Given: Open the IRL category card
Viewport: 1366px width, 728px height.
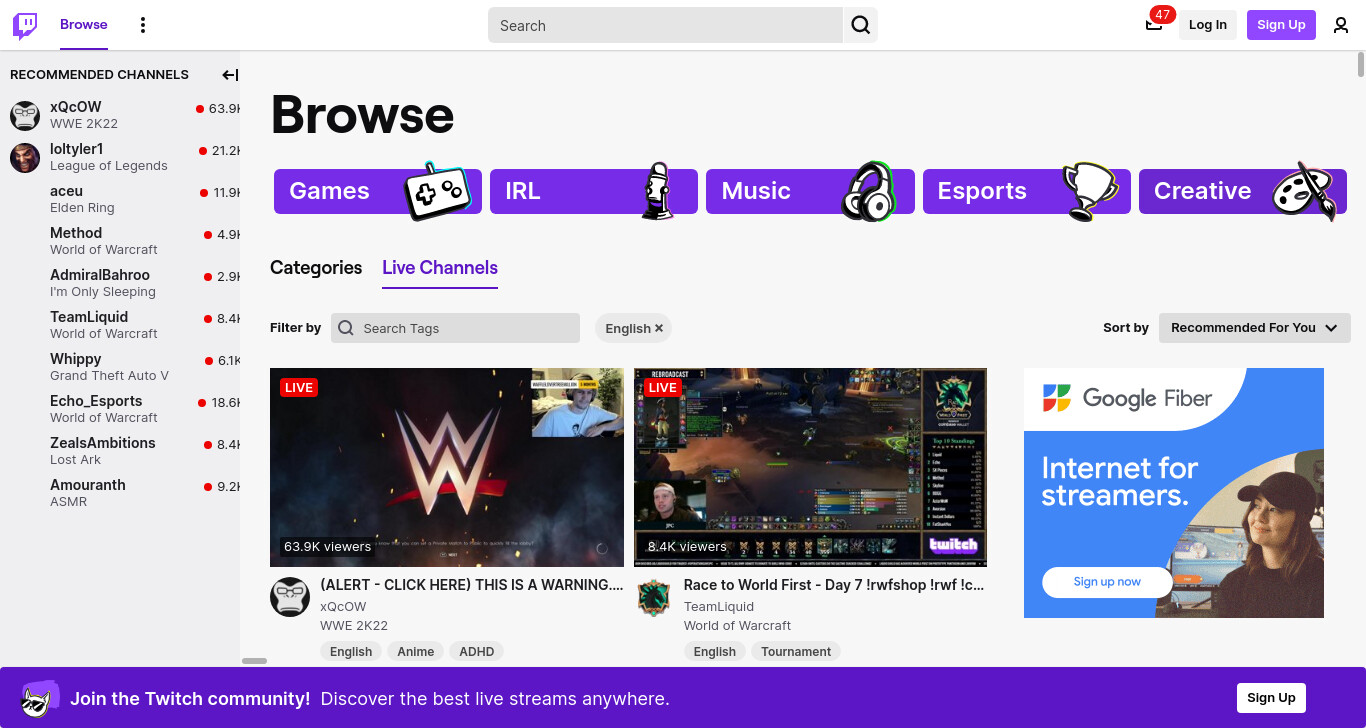Looking at the screenshot, I should [594, 191].
